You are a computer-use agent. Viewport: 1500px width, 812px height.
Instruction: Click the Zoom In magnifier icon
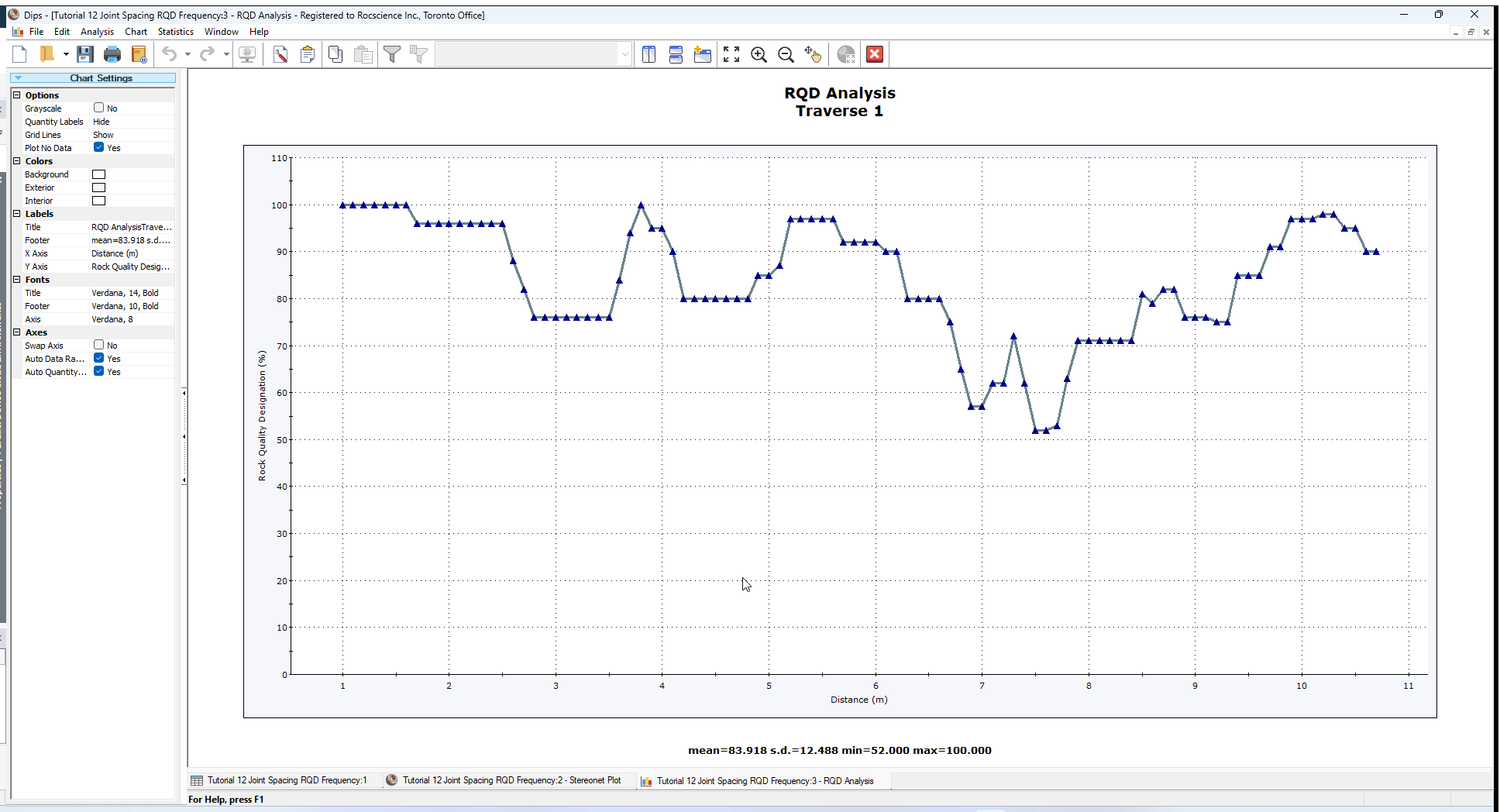(x=759, y=54)
